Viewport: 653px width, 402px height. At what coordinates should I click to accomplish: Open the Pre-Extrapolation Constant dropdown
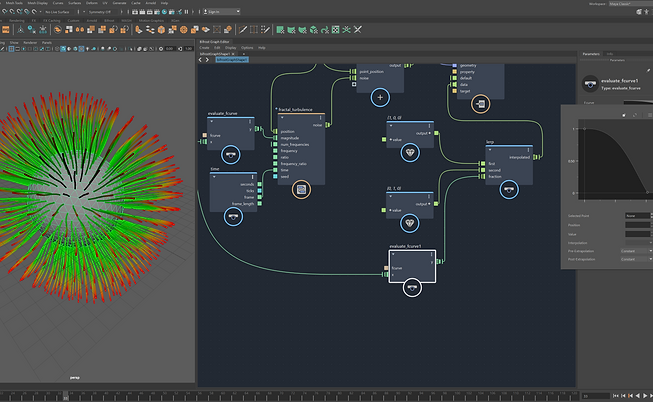click(x=637, y=251)
